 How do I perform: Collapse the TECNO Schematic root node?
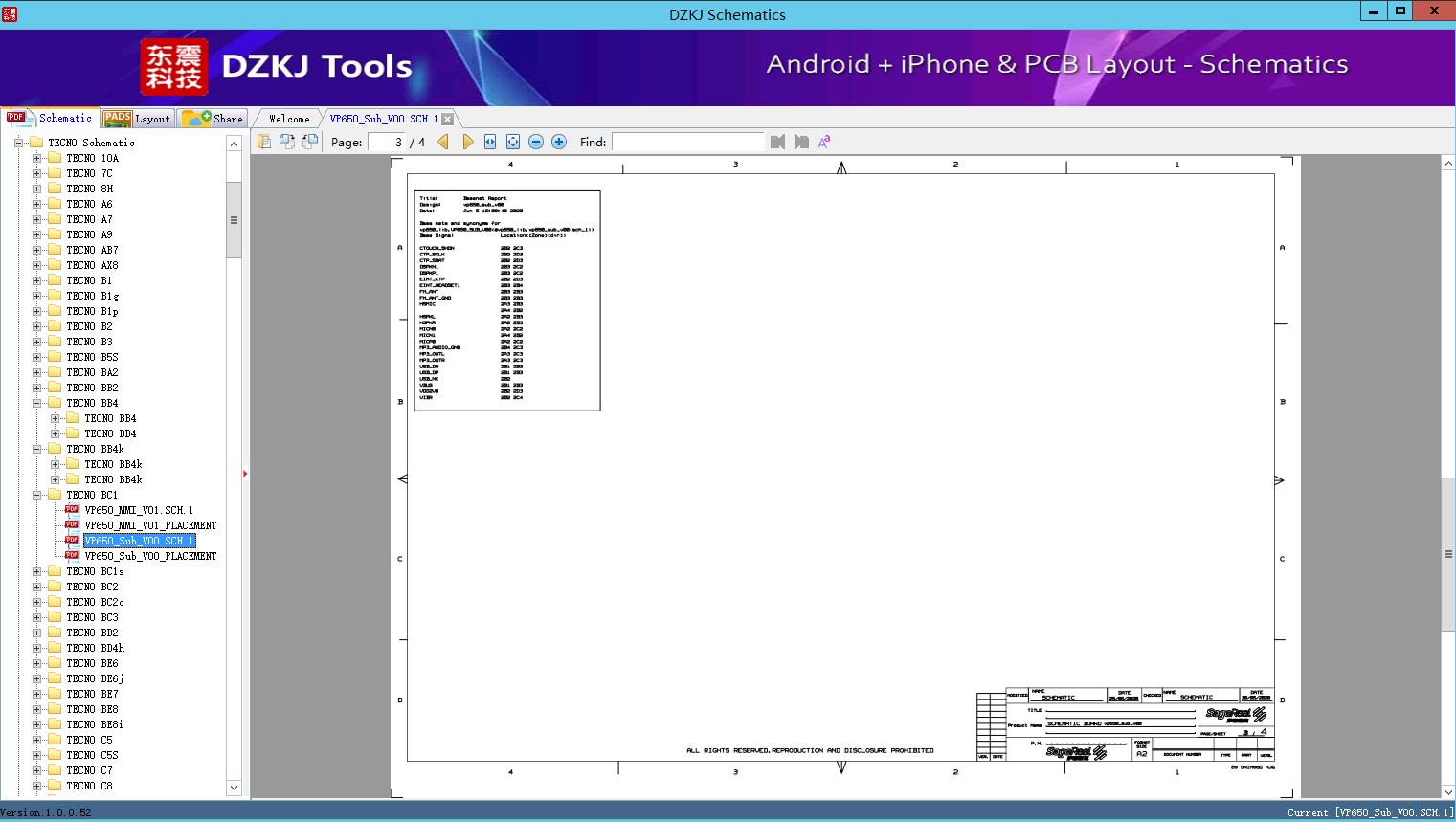(x=19, y=143)
